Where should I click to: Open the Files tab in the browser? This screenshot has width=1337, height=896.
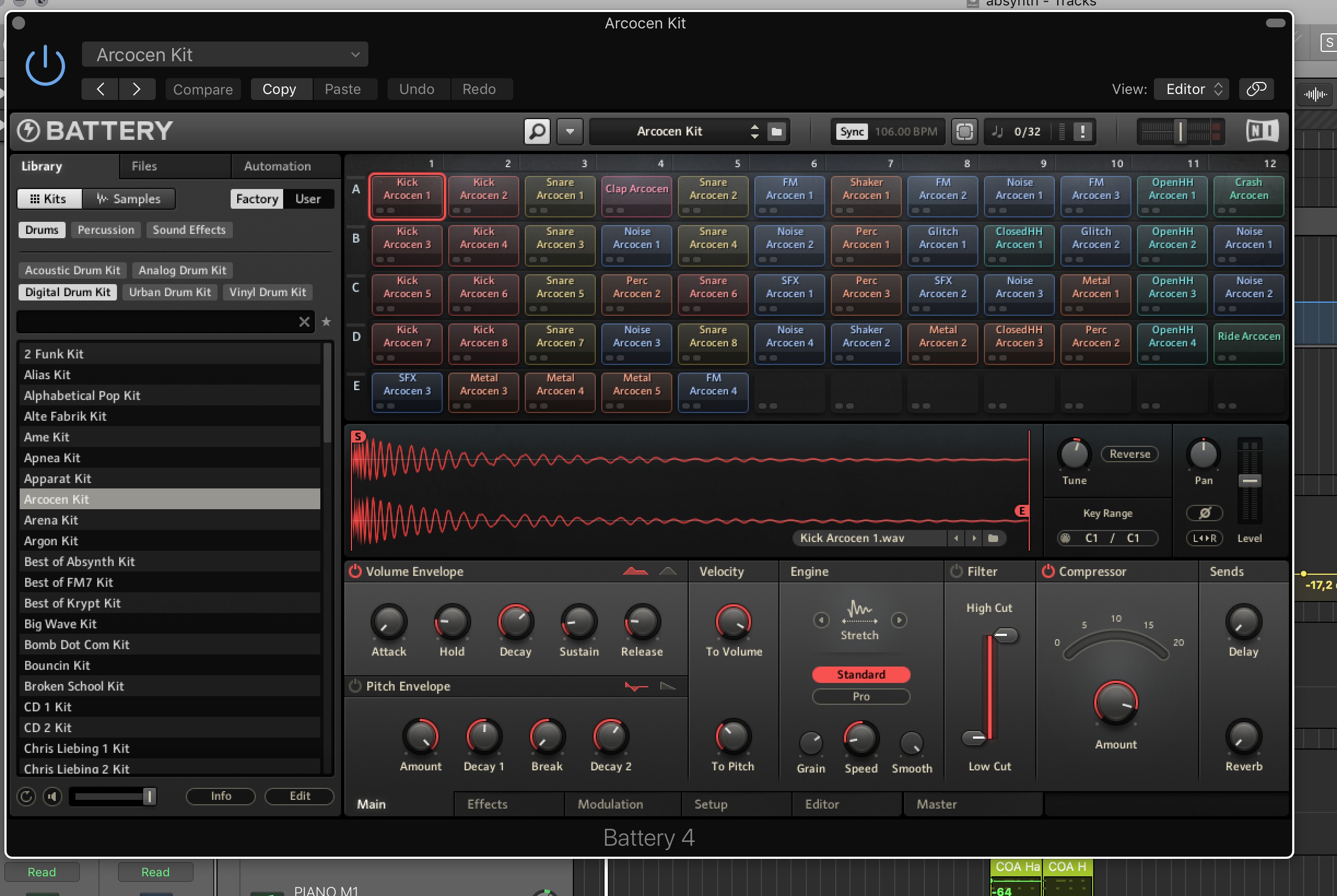coord(144,166)
